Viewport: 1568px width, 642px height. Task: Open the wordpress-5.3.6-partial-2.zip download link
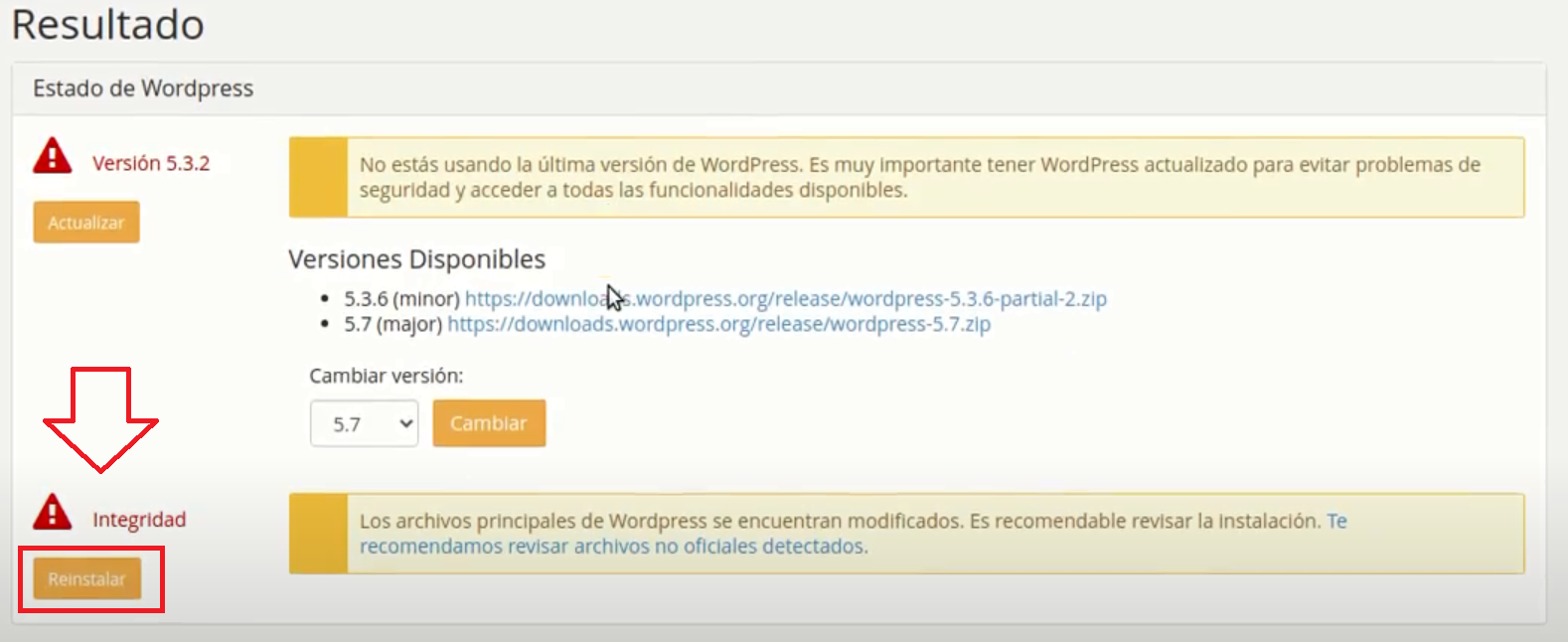(785, 299)
